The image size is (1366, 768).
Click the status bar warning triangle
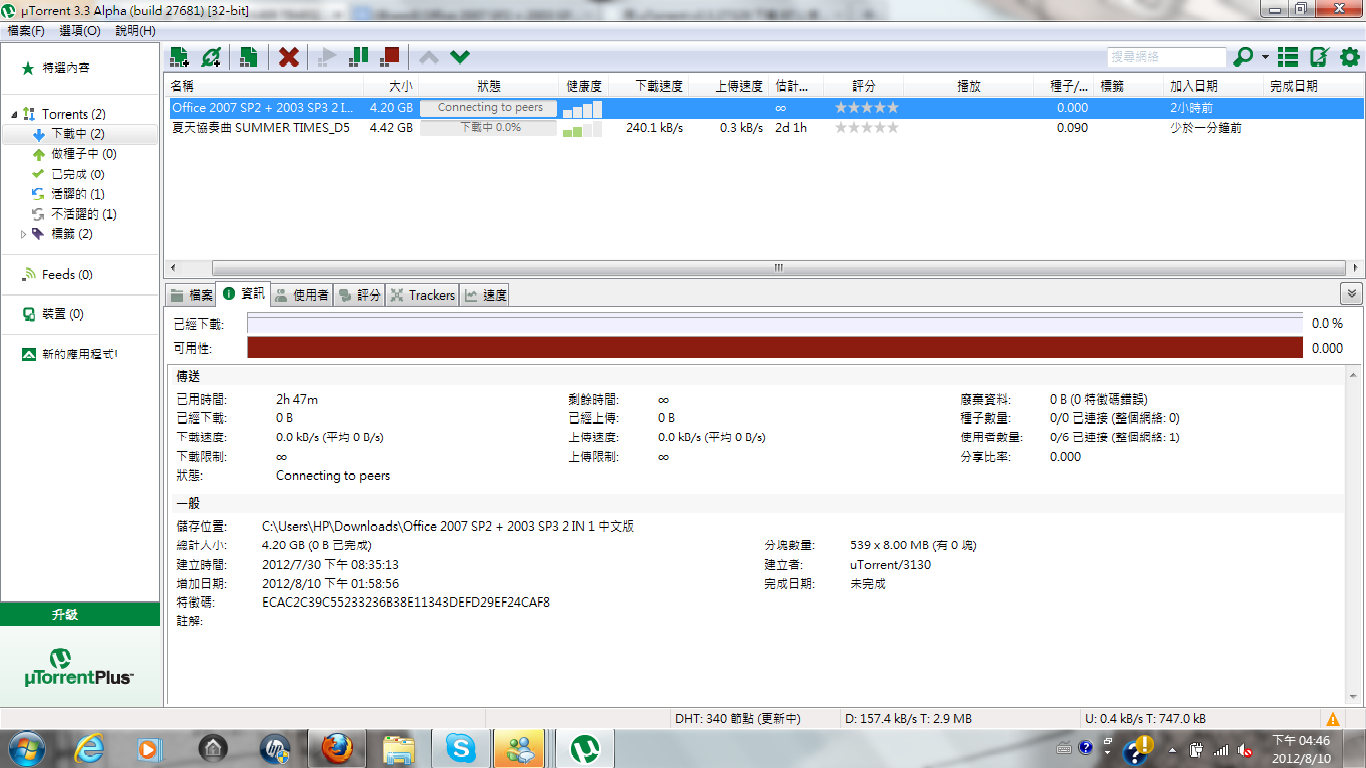pos(1333,719)
